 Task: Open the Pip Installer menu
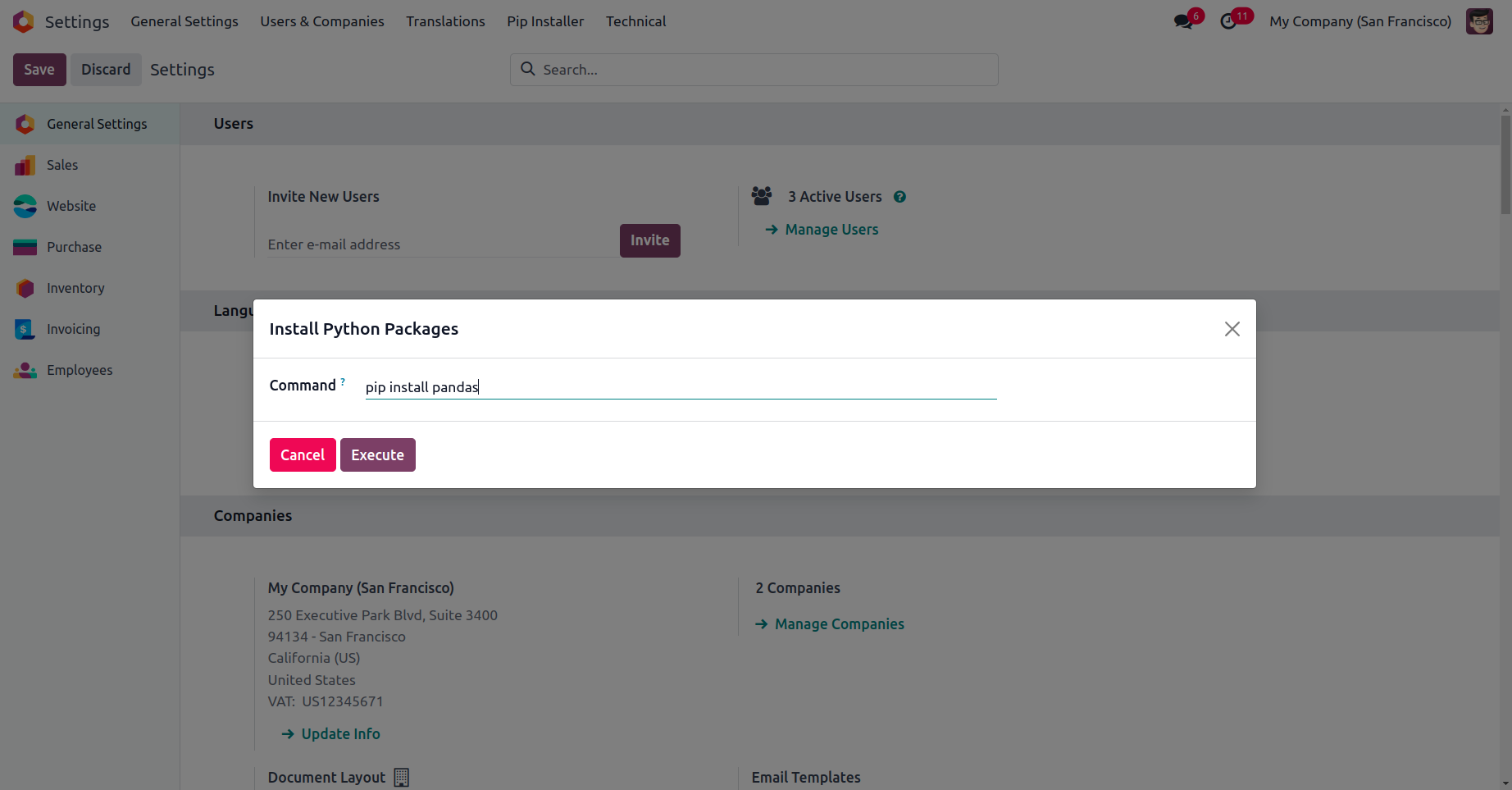pos(545,21)
